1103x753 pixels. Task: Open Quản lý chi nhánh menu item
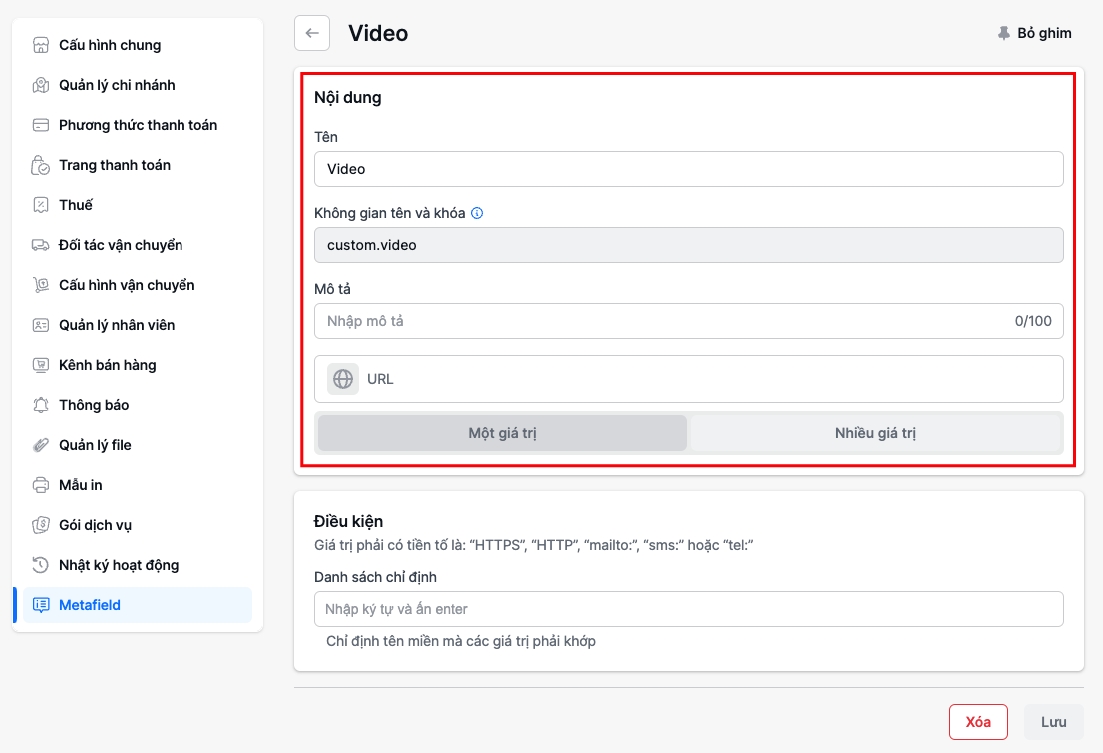117,85
